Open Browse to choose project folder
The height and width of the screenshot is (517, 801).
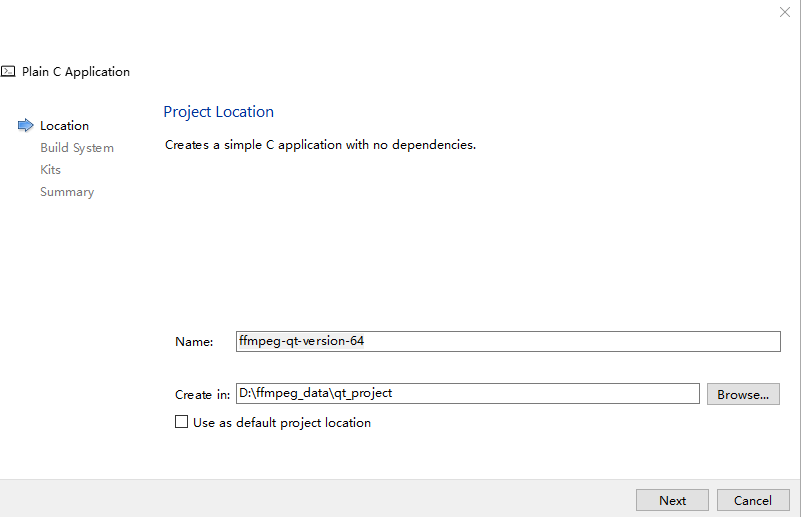point(743,394)
